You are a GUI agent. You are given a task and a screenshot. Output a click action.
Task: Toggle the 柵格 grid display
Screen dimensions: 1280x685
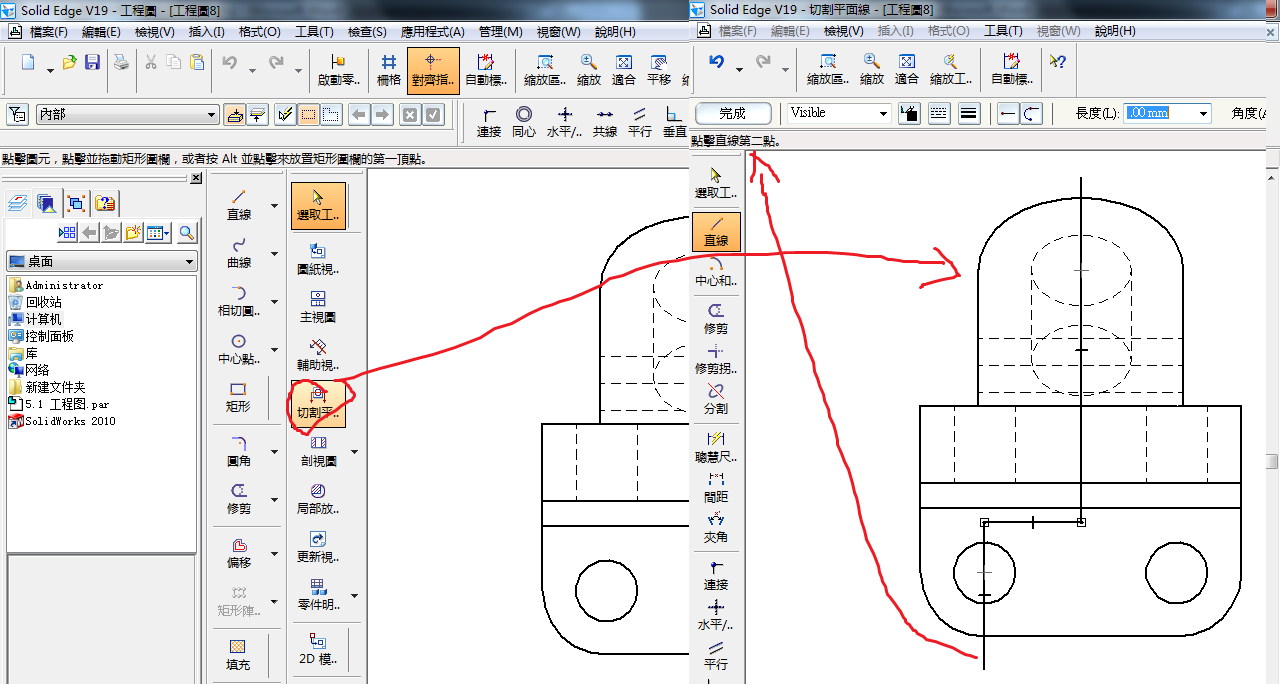[388, 70]
